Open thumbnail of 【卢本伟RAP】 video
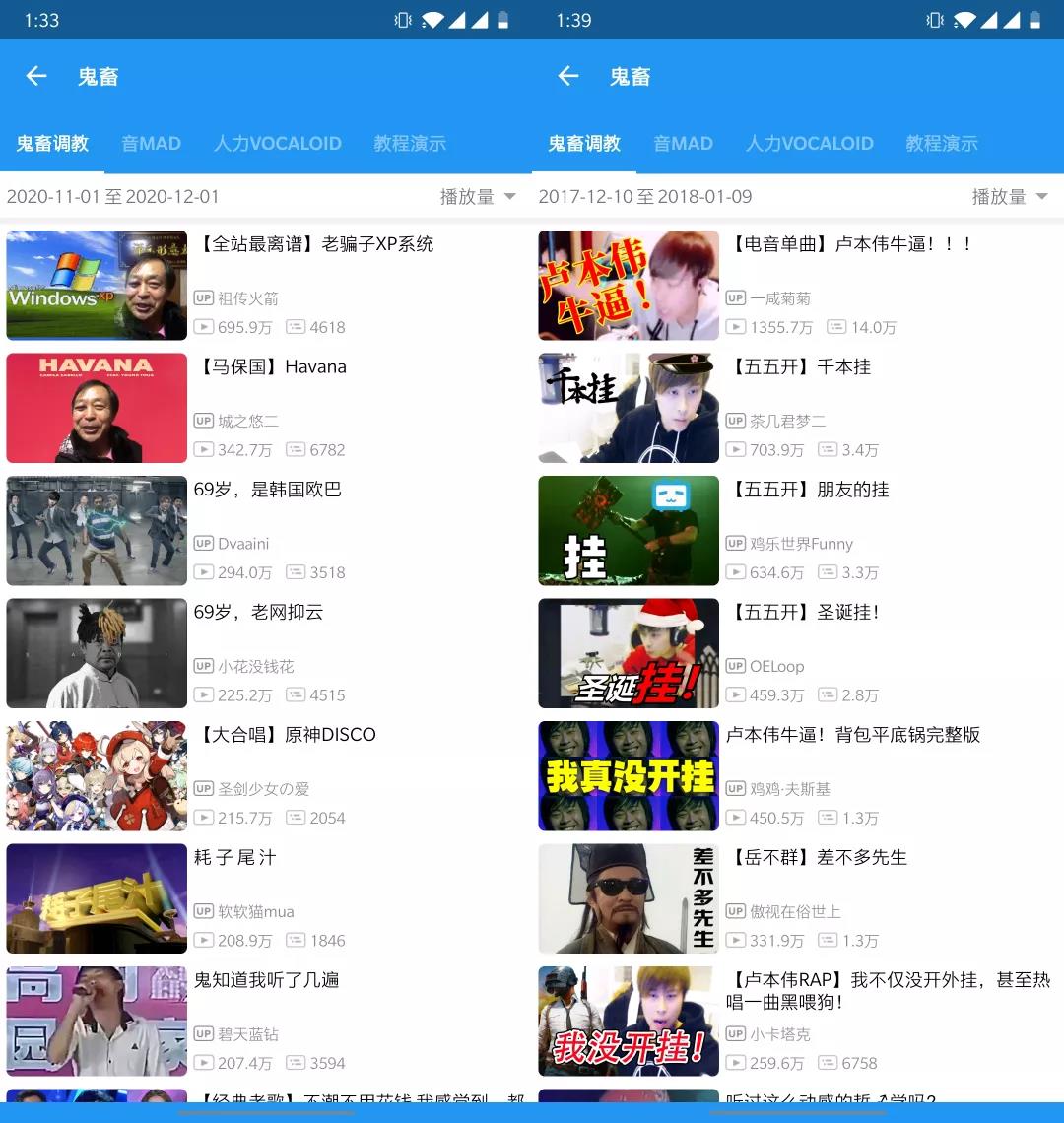 tap(629, 1021)
